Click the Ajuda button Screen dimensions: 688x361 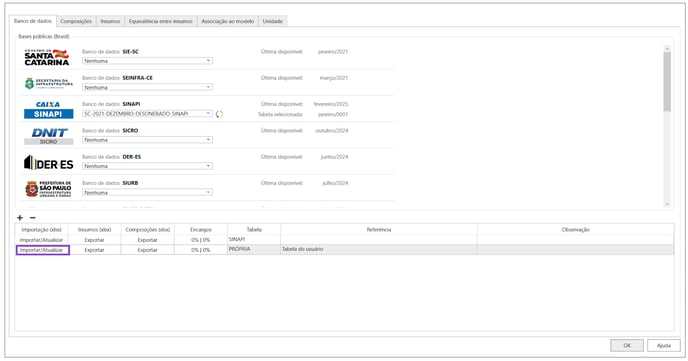pyautogui.click(x=664, y=345)
